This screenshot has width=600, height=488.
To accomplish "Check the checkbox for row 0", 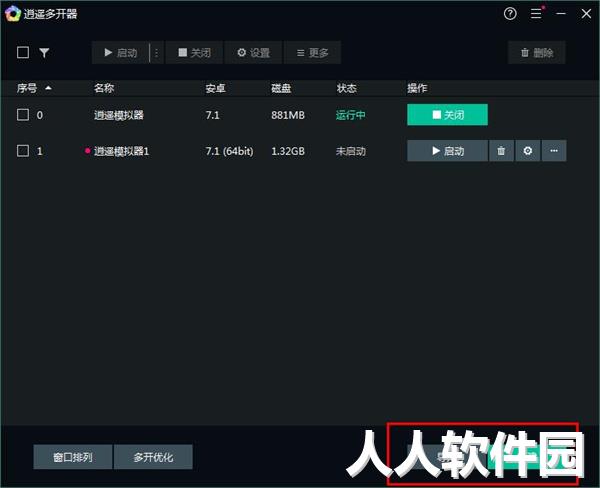I will point(23,114).
